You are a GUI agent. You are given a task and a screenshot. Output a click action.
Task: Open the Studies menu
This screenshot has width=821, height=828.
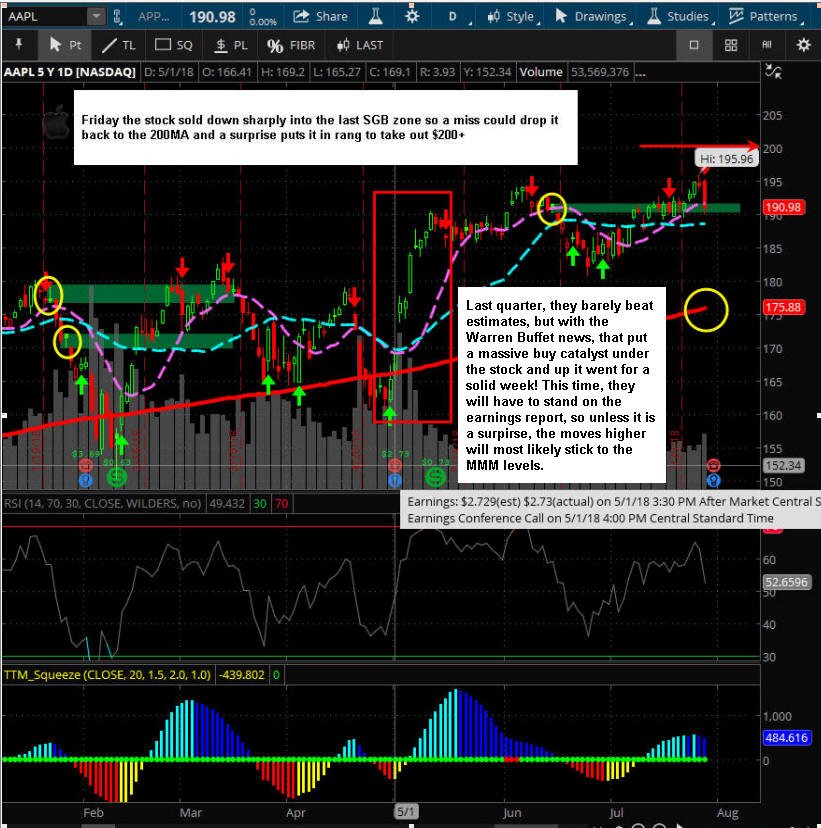tap(680, 16)
